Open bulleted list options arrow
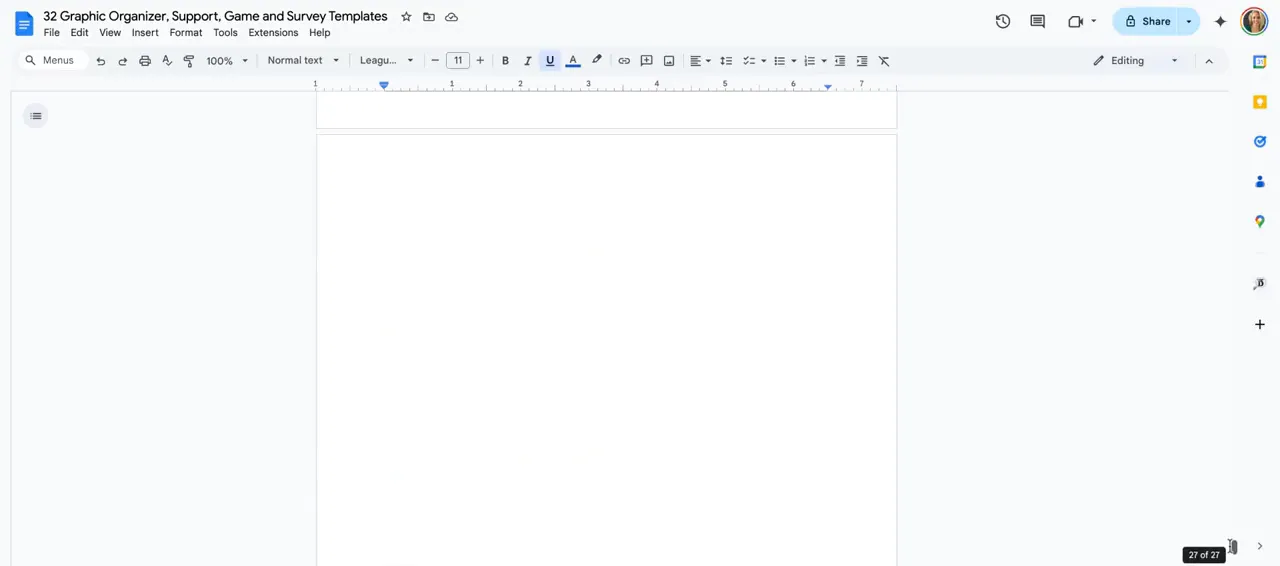 794,61
